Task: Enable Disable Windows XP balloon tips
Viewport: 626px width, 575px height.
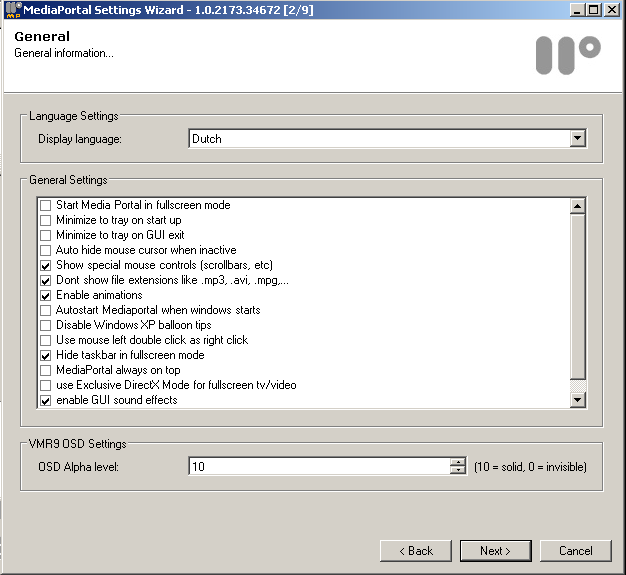Action: tap(46, 325)
